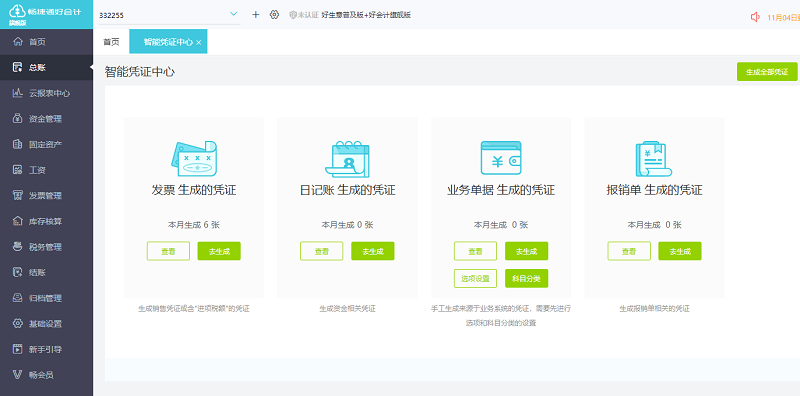Click the 11月04日 date notice text

(783, 17)
